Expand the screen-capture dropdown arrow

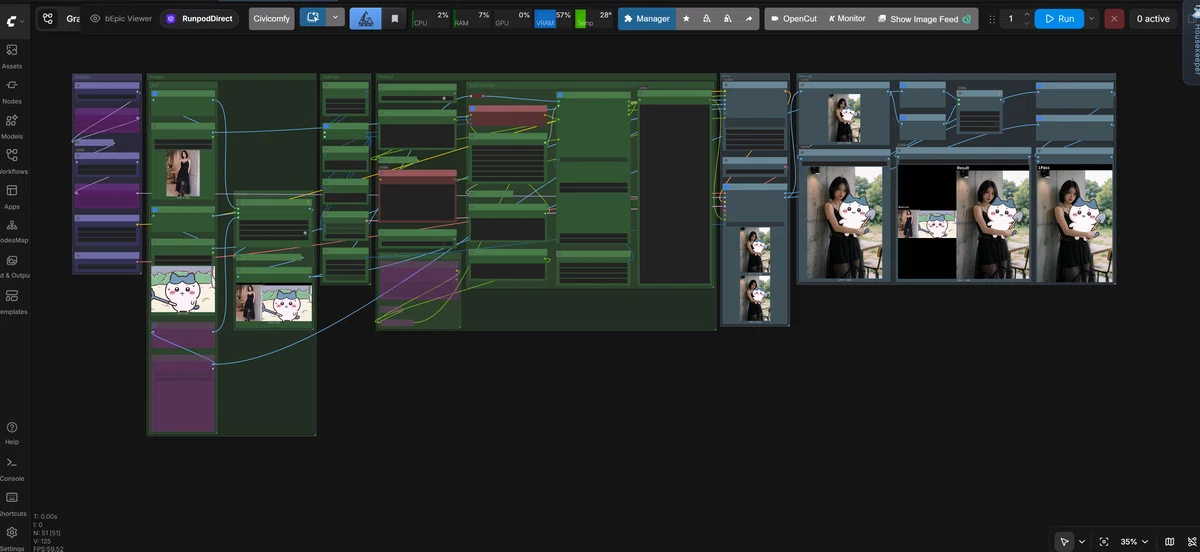click(x=336, y=17)
